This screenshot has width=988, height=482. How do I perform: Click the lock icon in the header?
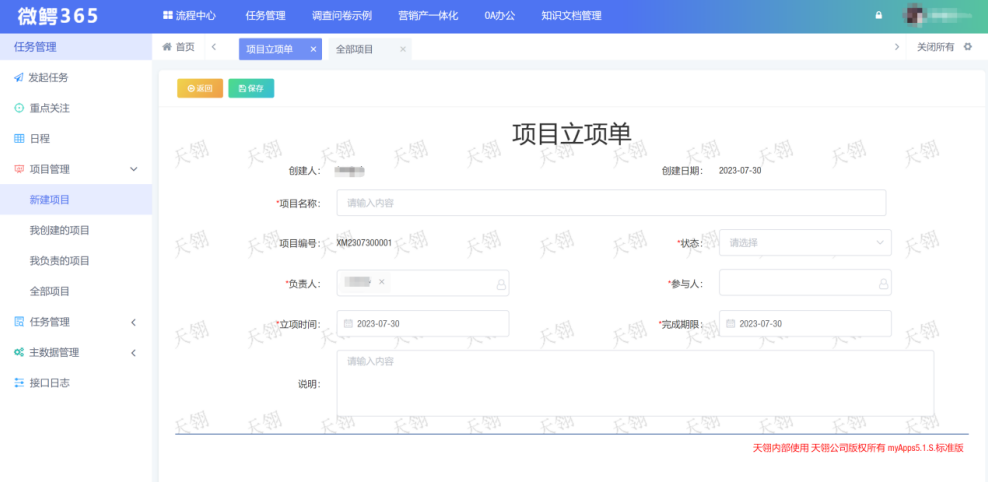click(879, 16)
